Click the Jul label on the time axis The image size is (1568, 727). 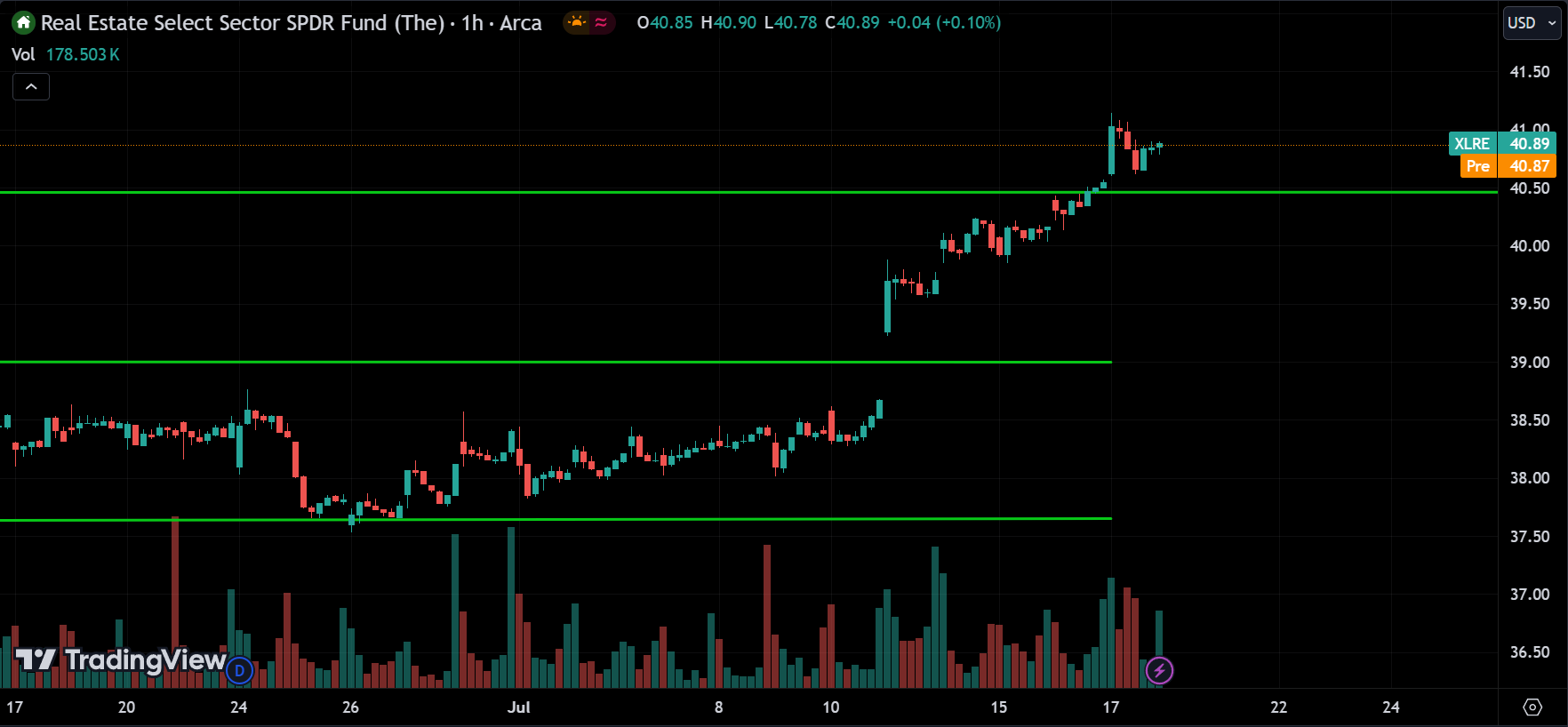click(x=518, y=707)
